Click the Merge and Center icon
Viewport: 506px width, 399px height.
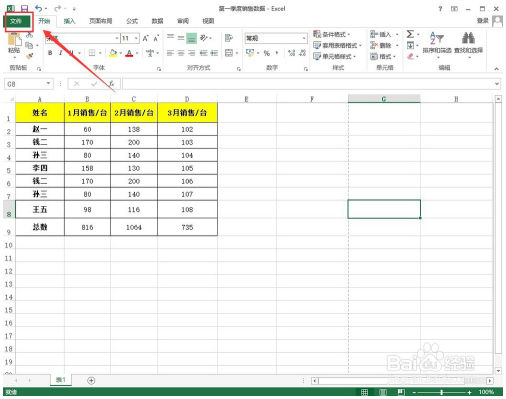(229, 53)
